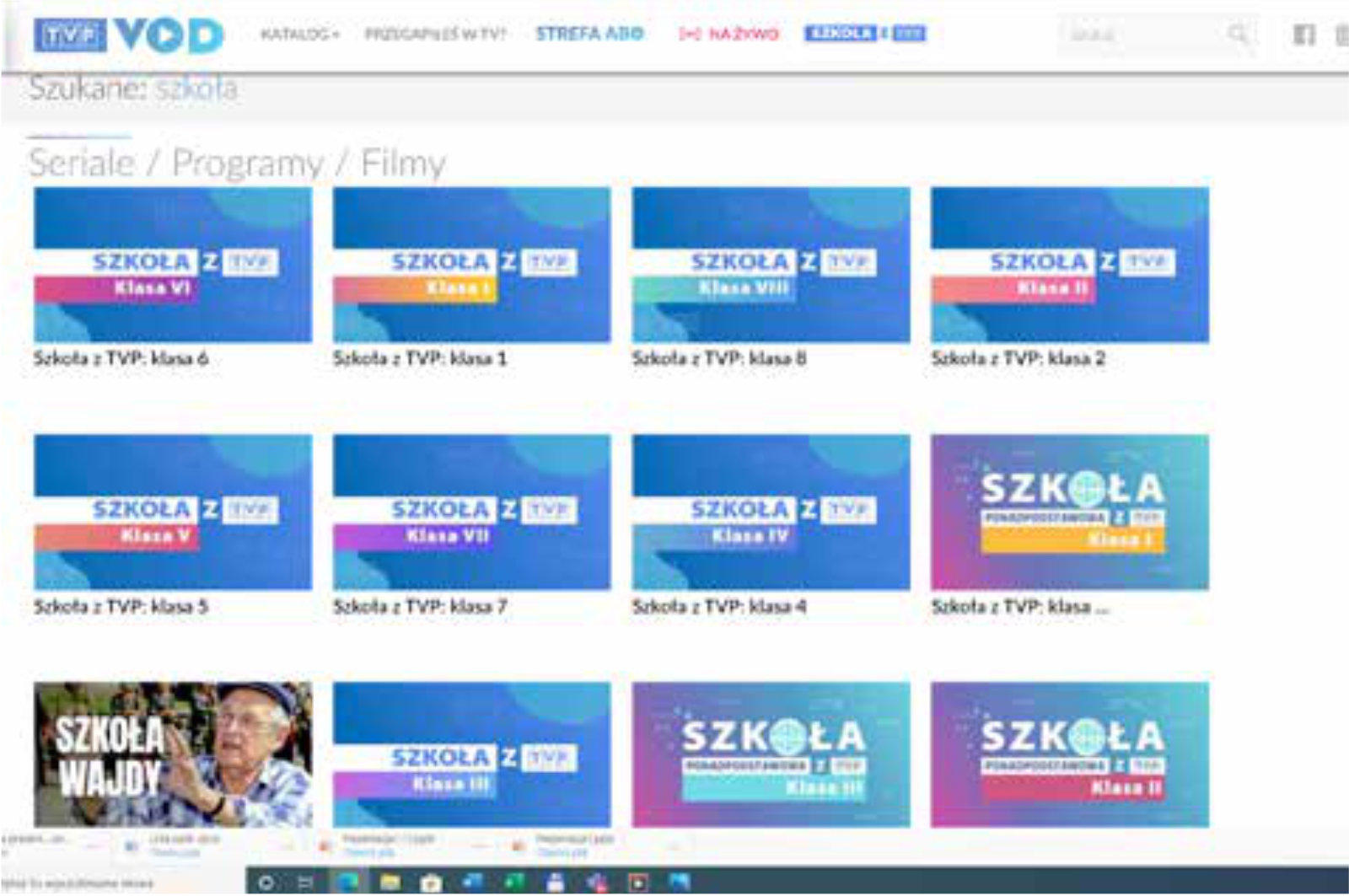The height and width of the screenshot is (896, 1349).
Task: Open the Szkoła z TVP Klasa VI thumbnail
Action: (173, 265)
